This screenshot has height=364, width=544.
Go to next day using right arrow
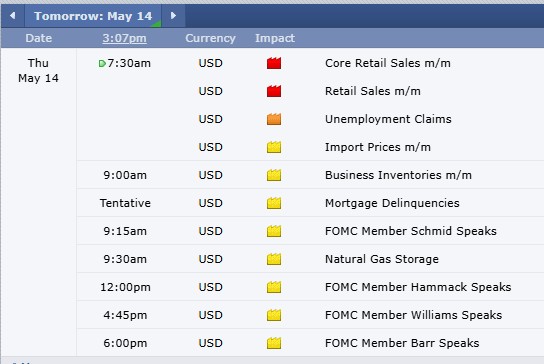(x=173, y=16)
